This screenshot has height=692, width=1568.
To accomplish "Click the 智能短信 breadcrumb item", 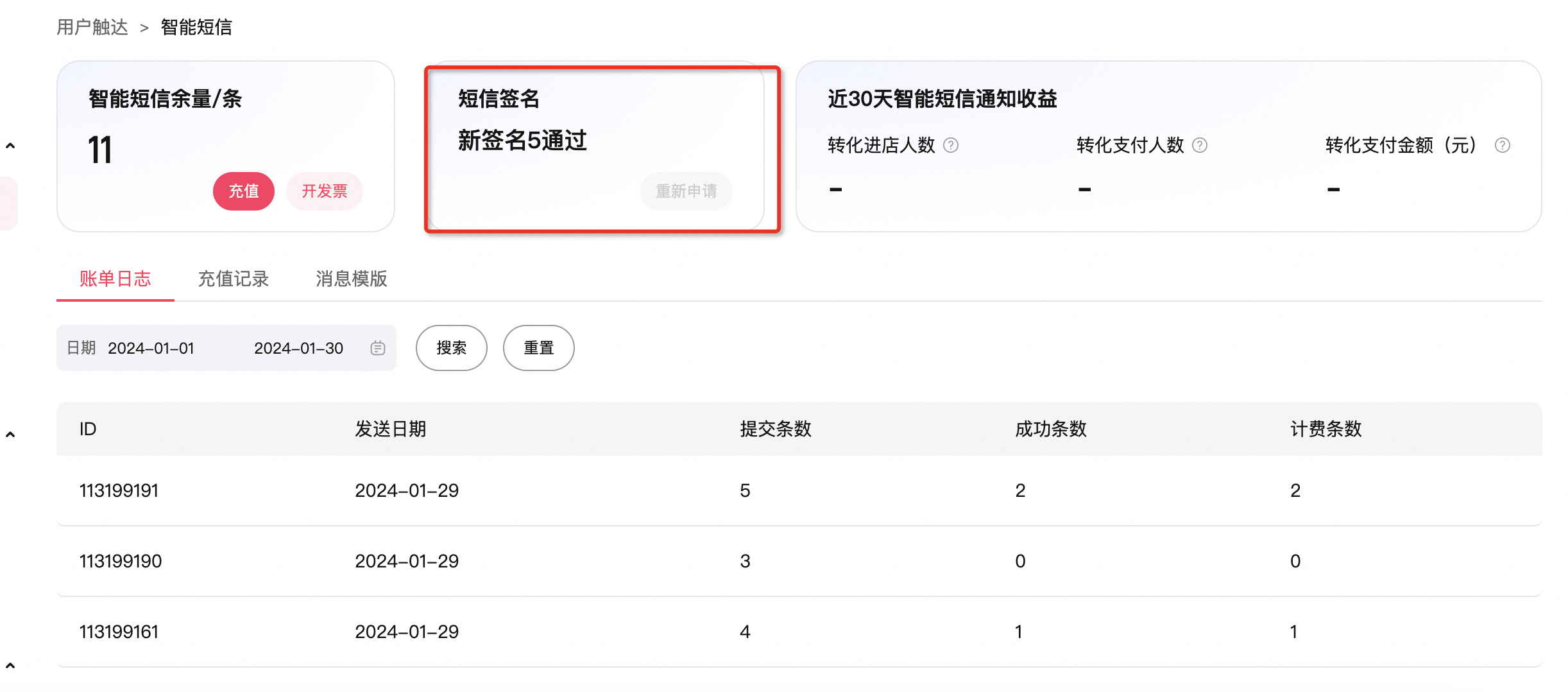I will pyautogui.click(x=196, y=28).
